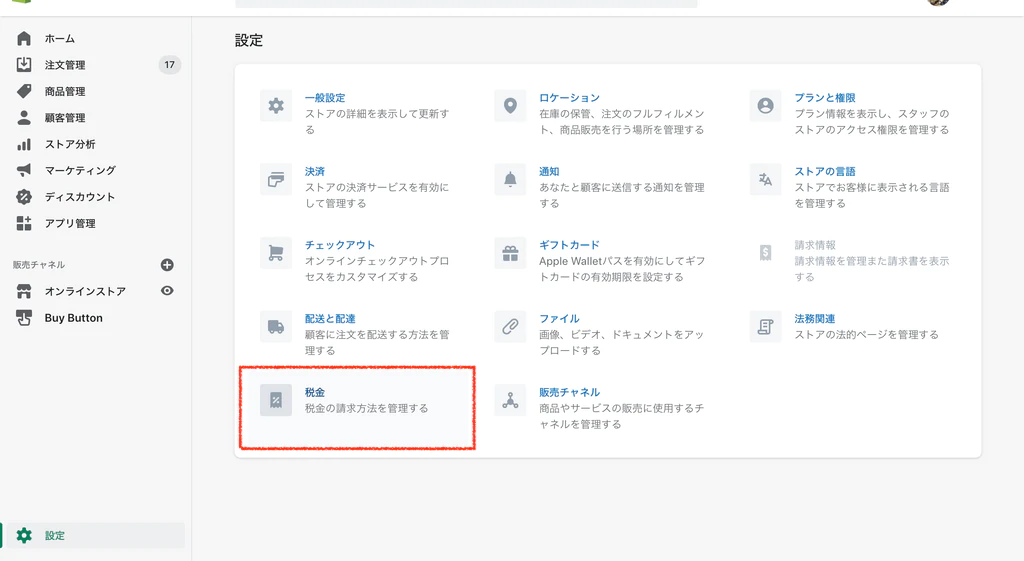The width and height of the screenshot is (1024, 561).
Task: Click the Buy Button channel icon
Action: 24,318
